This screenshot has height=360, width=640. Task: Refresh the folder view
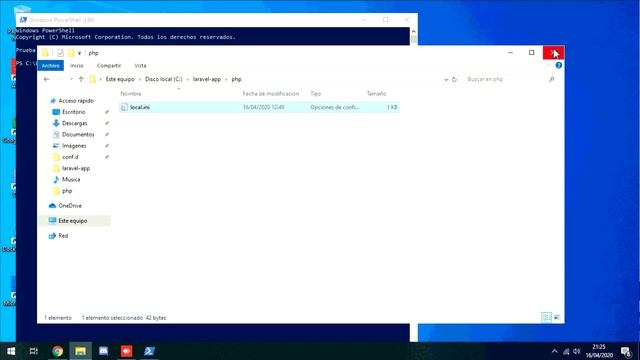tap(454, 80)
